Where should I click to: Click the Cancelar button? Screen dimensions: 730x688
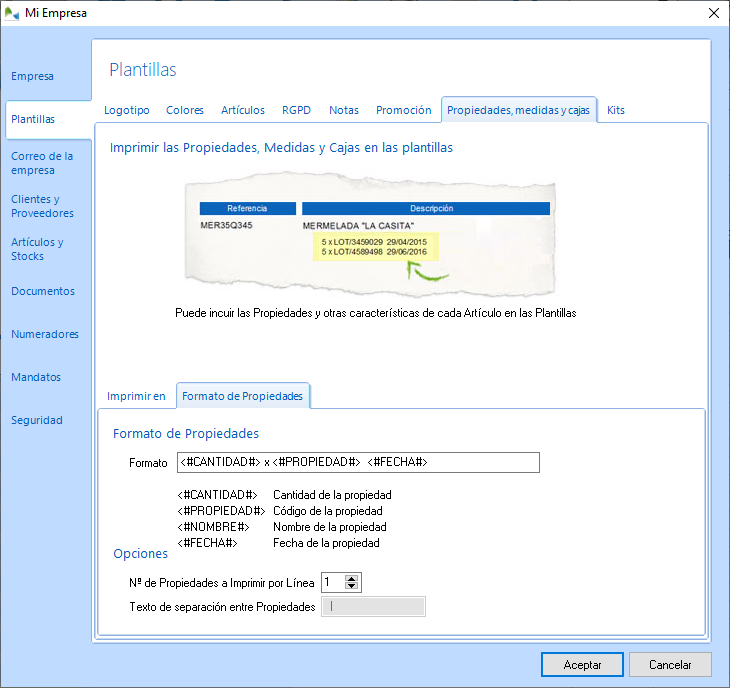[670, 664]
